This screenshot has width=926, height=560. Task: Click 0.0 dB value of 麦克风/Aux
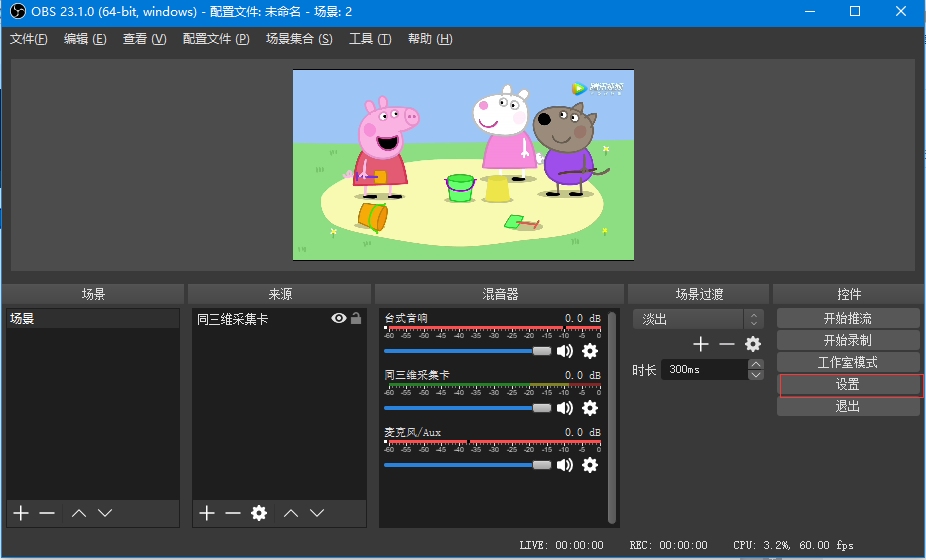(582, 432)
